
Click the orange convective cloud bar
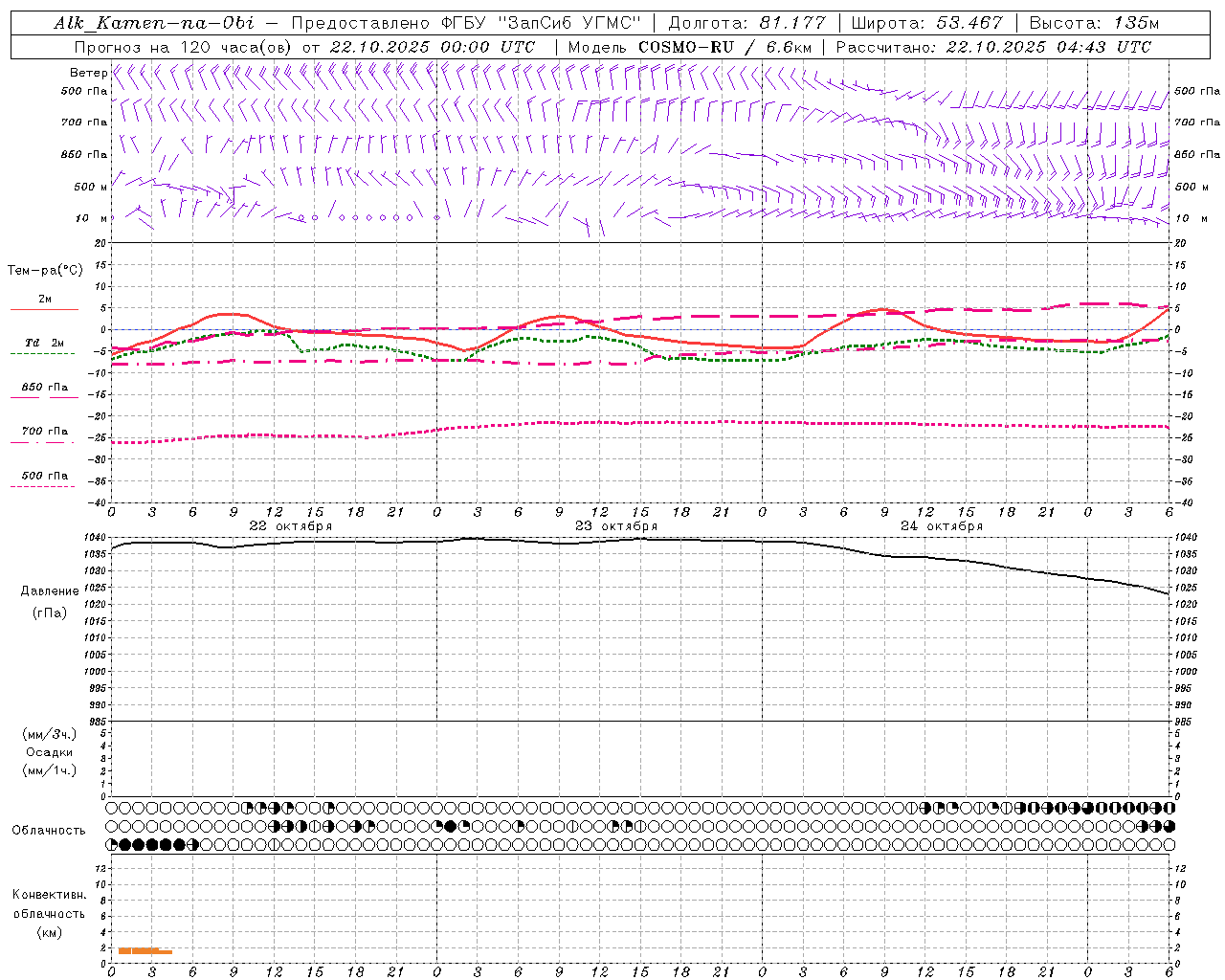point(145,950)
